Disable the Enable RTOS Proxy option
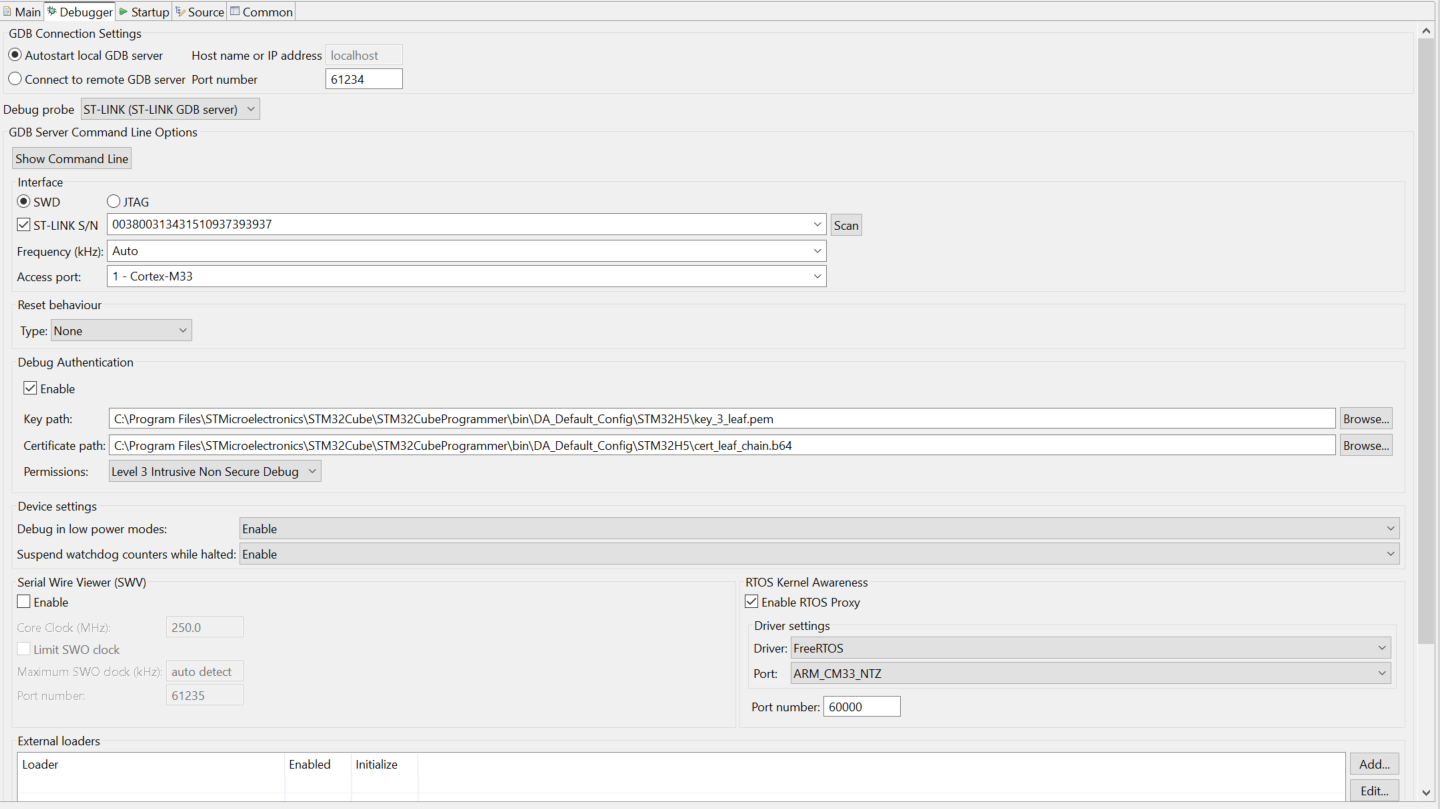Screen dimensions: 1440x809 pos(752,601)
